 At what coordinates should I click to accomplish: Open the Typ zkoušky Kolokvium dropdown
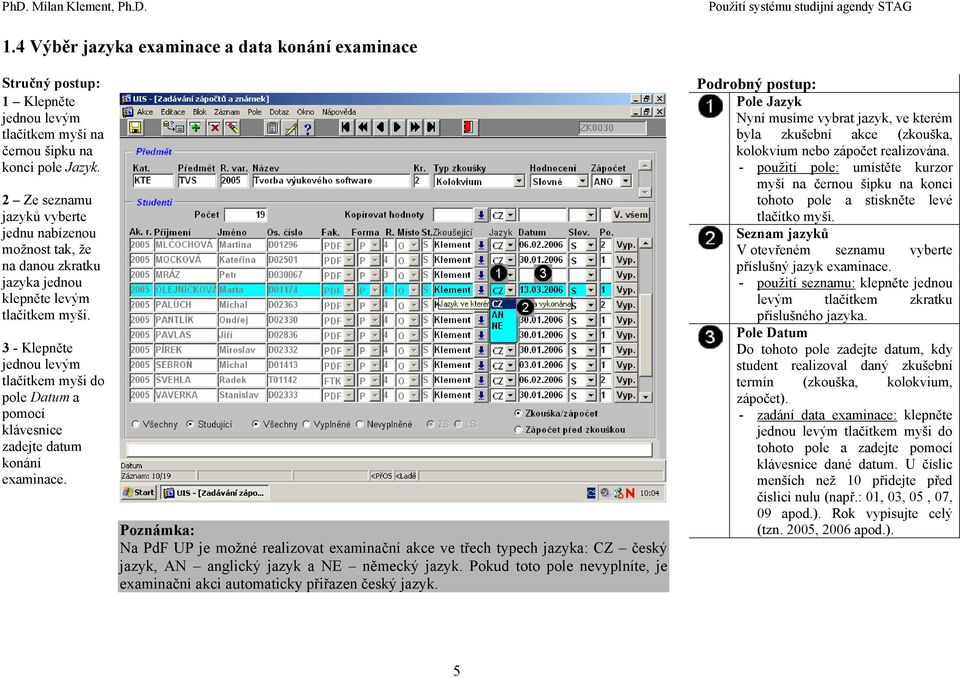tap(519, 181)
